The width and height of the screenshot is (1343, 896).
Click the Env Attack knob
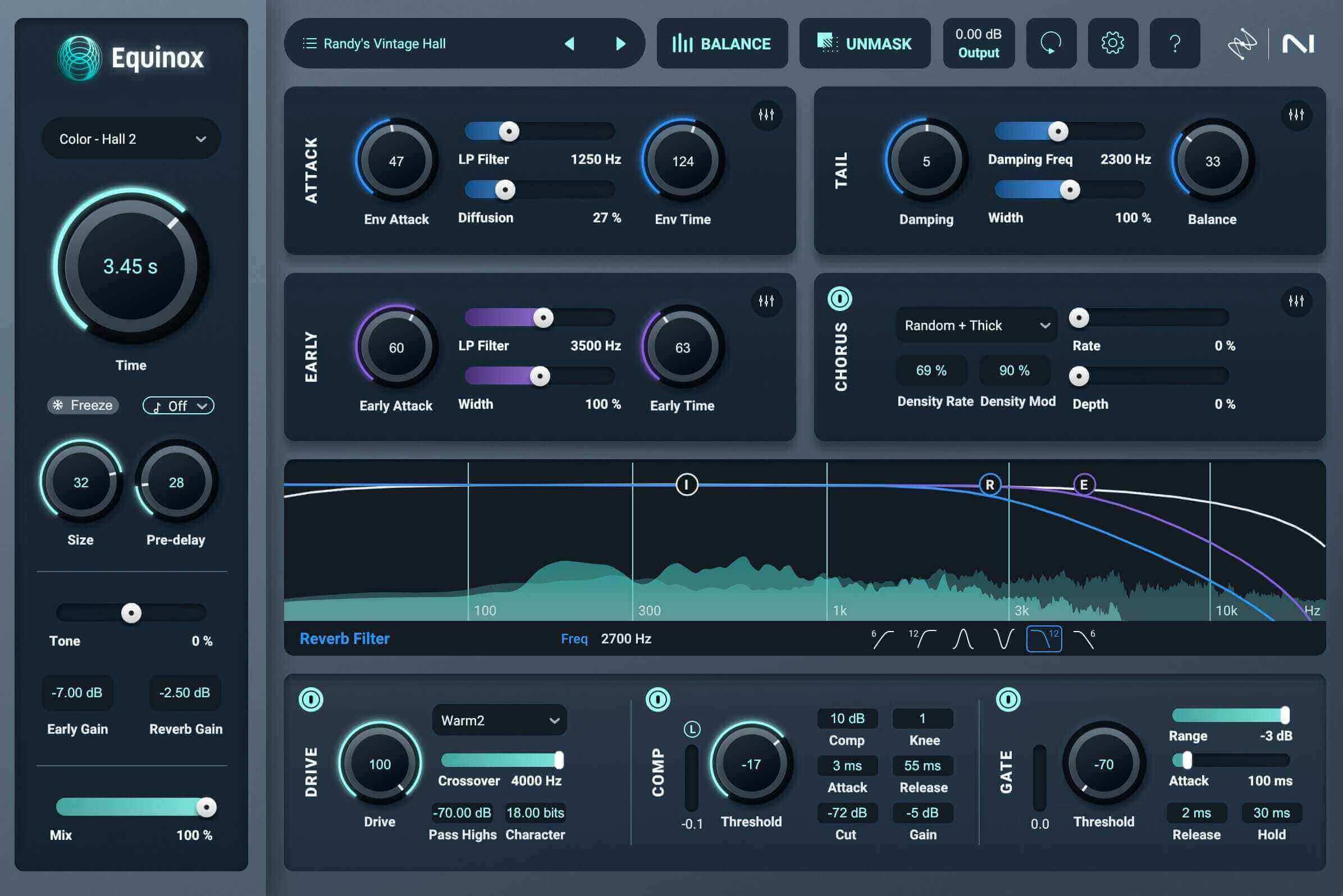click(x=396, y=161)
